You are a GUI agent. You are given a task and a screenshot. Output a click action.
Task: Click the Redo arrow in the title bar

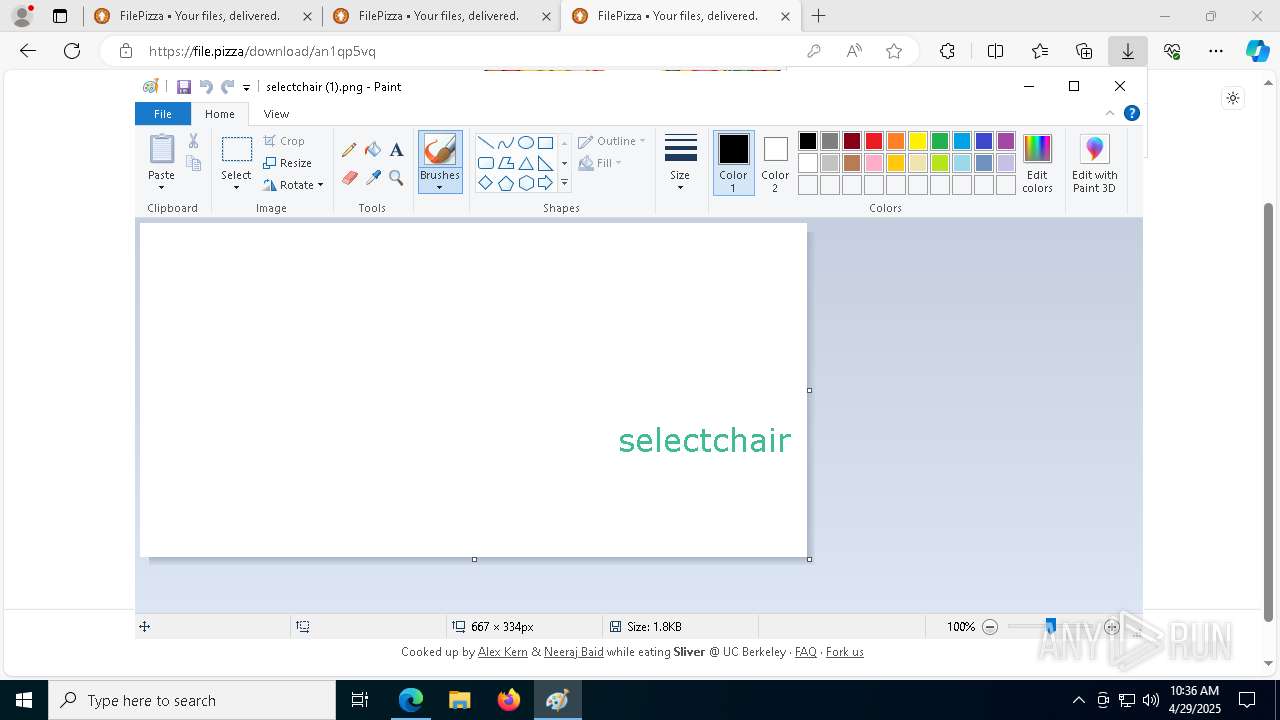228,87
